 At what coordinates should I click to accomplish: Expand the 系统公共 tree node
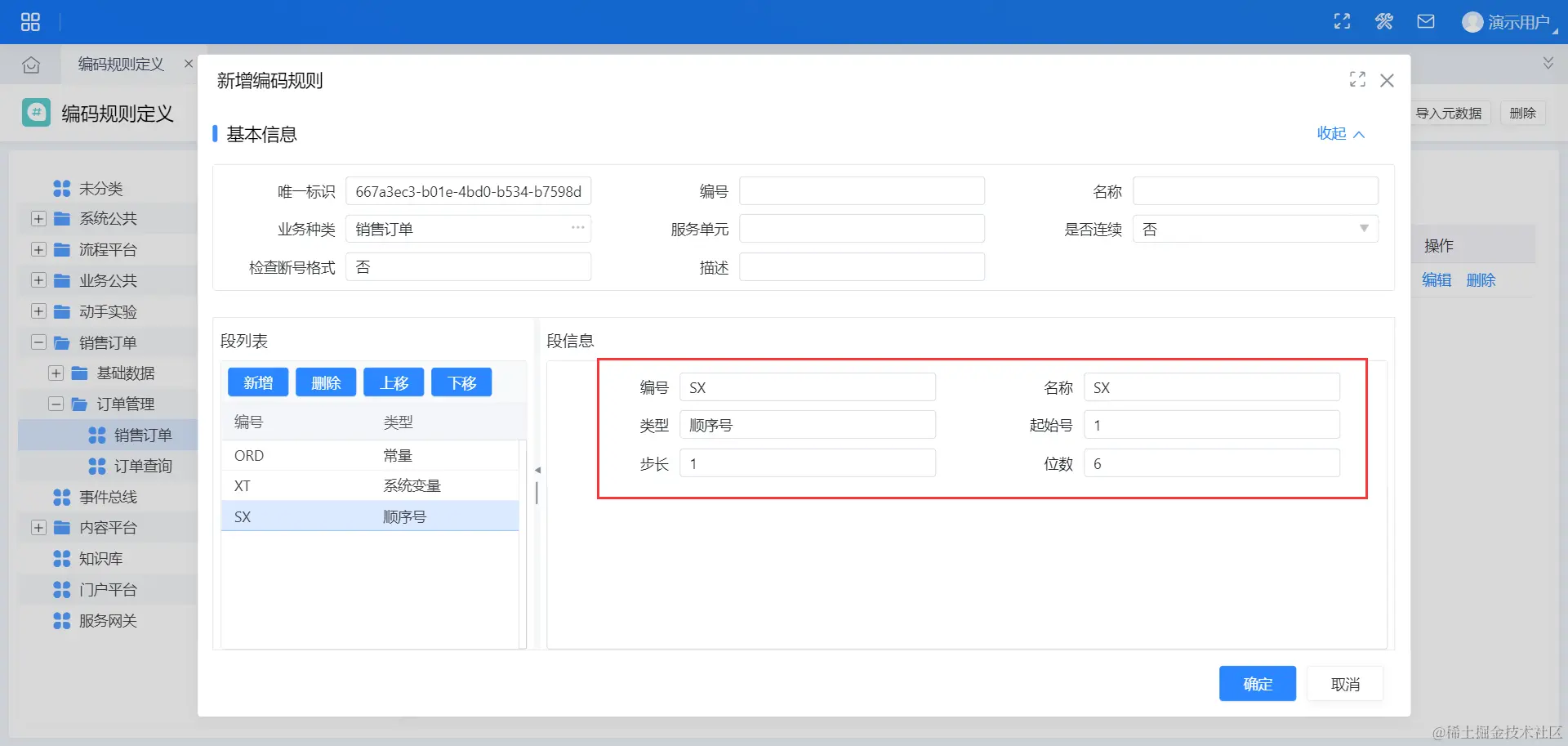coord(38,219)
